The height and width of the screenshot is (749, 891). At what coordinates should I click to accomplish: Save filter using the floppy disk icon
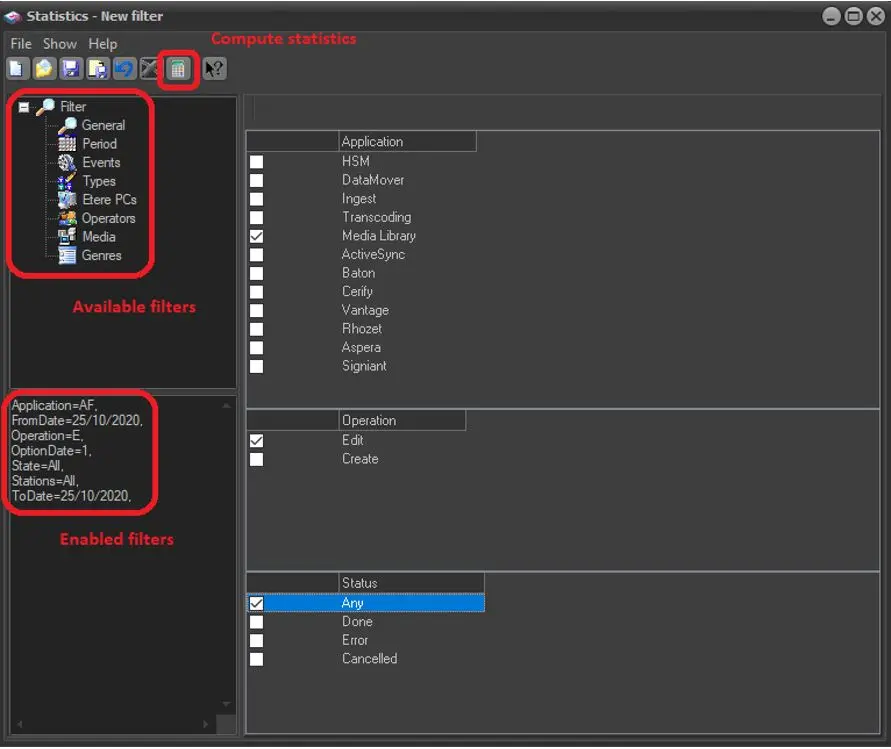(x=71, y=69)
